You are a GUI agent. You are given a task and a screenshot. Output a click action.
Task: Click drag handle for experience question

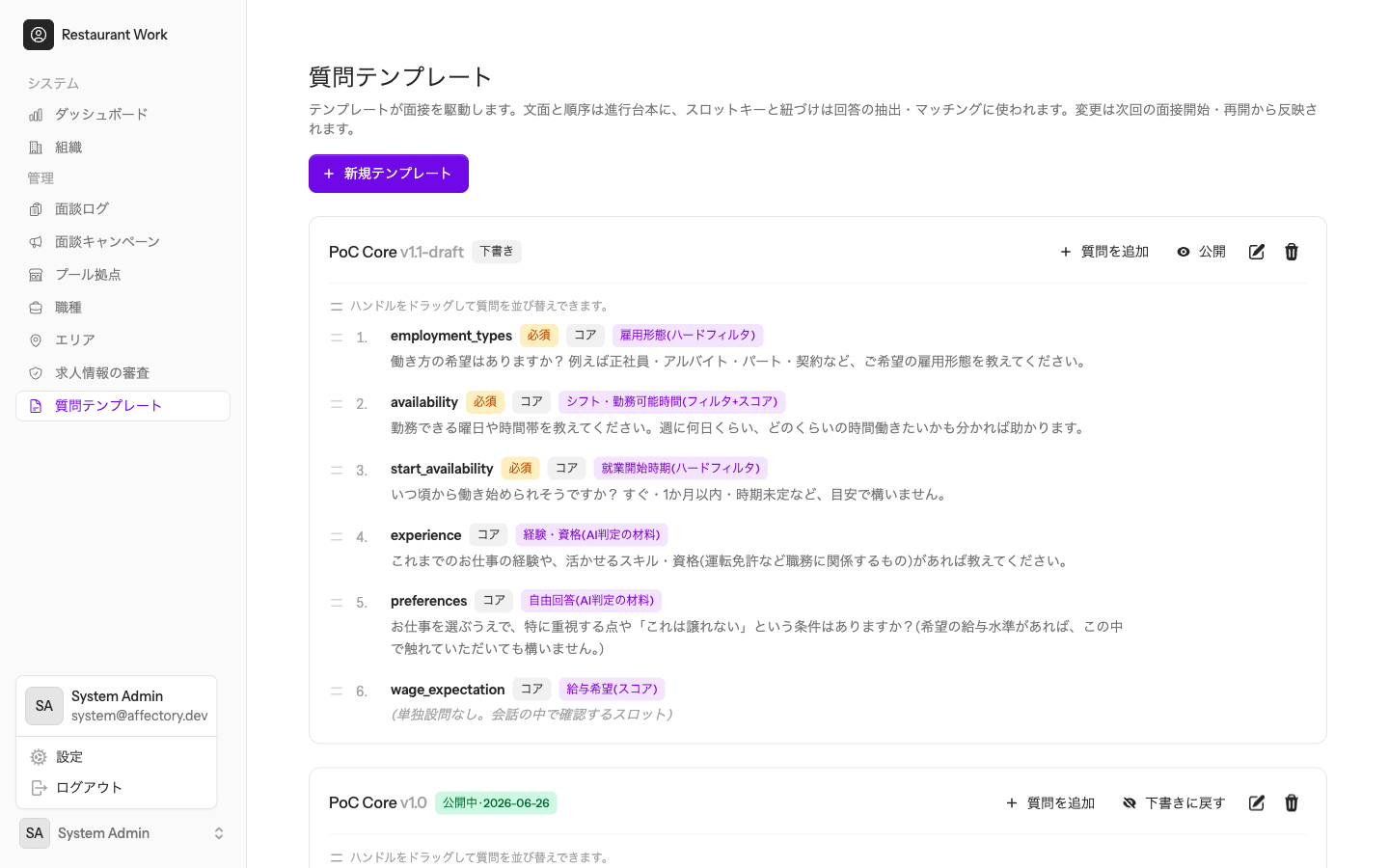pos(337,536)
